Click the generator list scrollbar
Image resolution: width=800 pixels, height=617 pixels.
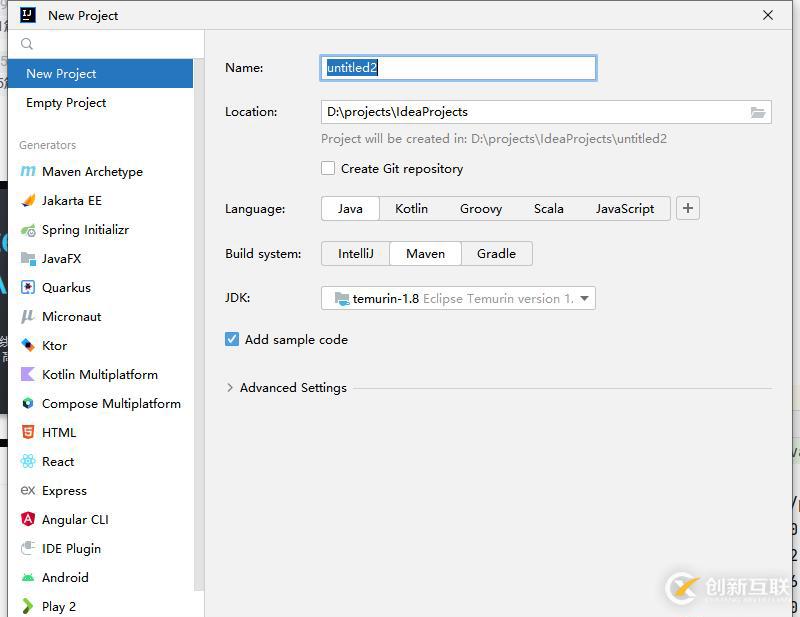pyautogui.click(x=199, y=325)
